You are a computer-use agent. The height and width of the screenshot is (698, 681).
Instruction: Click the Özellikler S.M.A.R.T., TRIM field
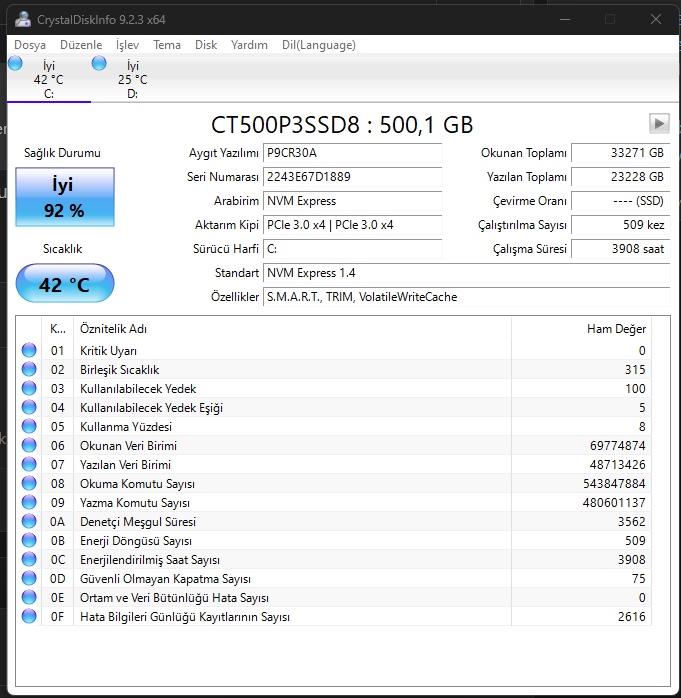pos(466,297)
